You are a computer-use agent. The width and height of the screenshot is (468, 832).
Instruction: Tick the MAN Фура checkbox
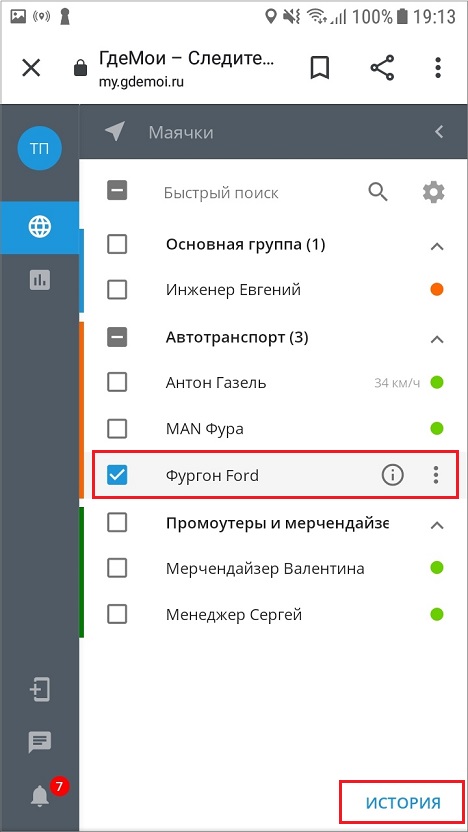click(117, 428)
